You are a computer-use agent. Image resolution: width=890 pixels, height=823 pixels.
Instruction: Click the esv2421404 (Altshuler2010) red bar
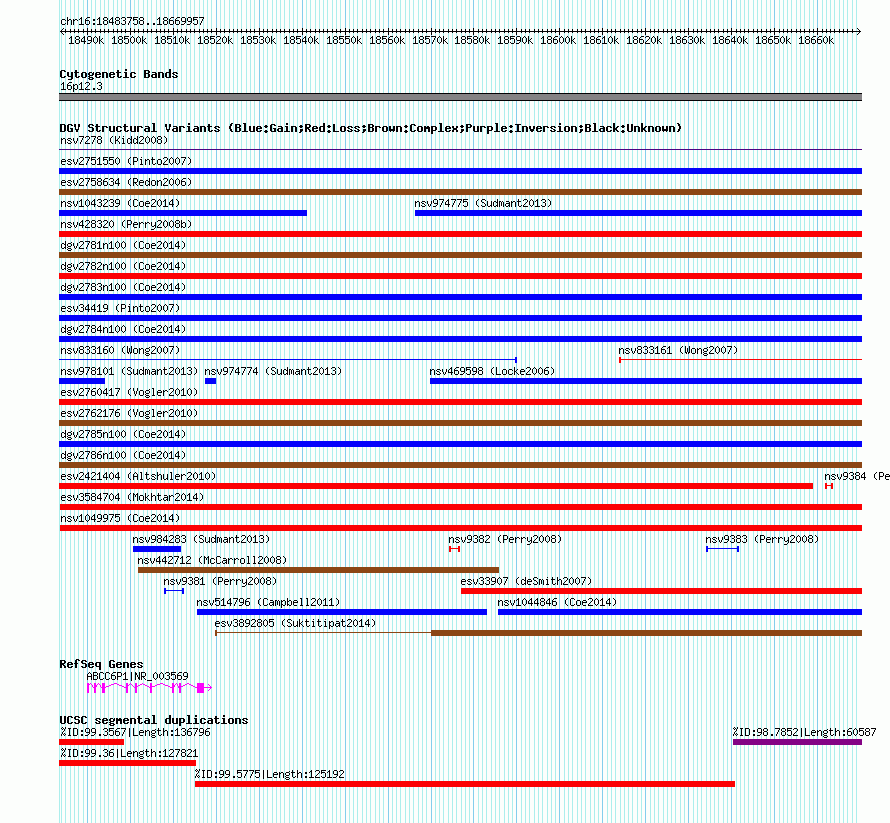pos(436,486)
